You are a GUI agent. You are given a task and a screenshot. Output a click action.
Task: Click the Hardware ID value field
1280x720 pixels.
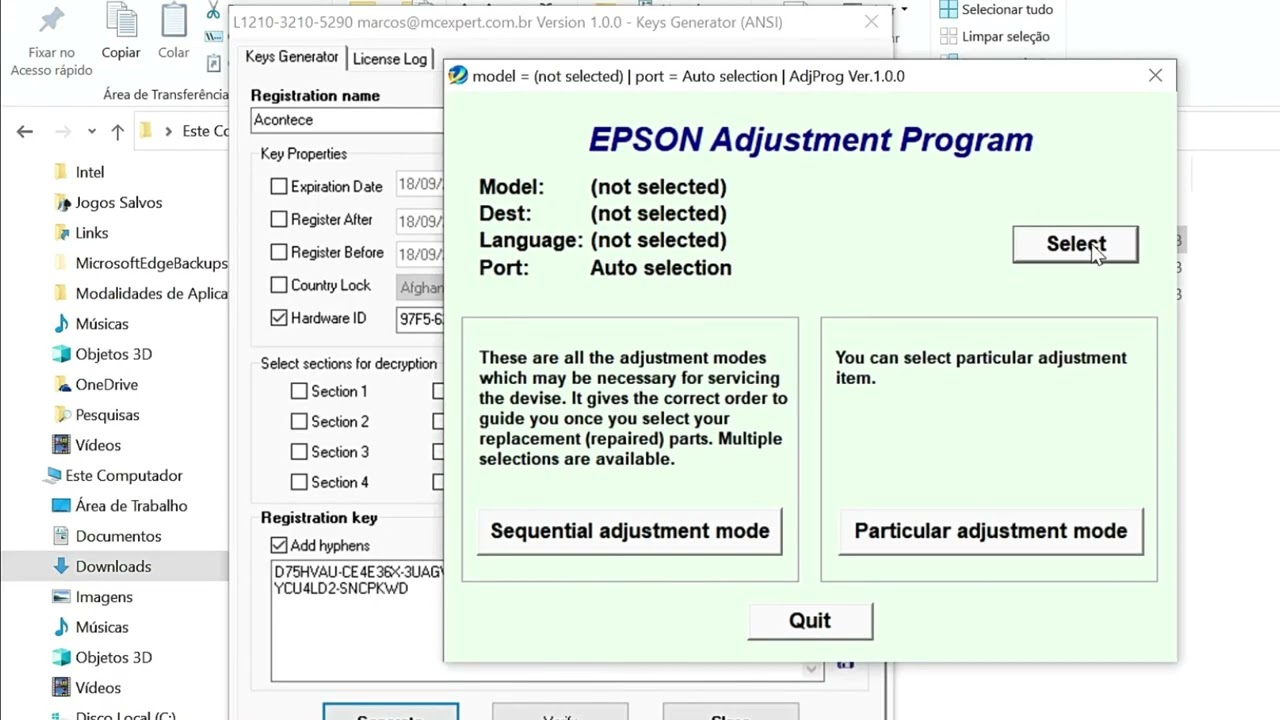pyautogui.click(x=420, y=319)
